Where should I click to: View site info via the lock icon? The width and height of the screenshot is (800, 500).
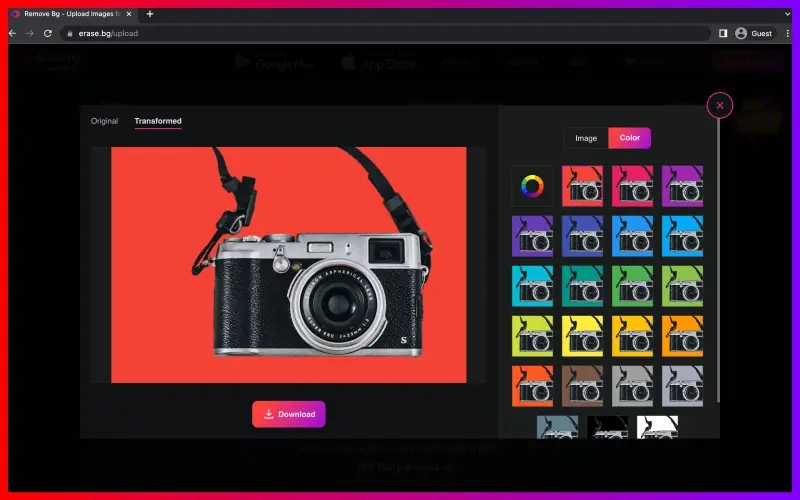click(70, 34)
